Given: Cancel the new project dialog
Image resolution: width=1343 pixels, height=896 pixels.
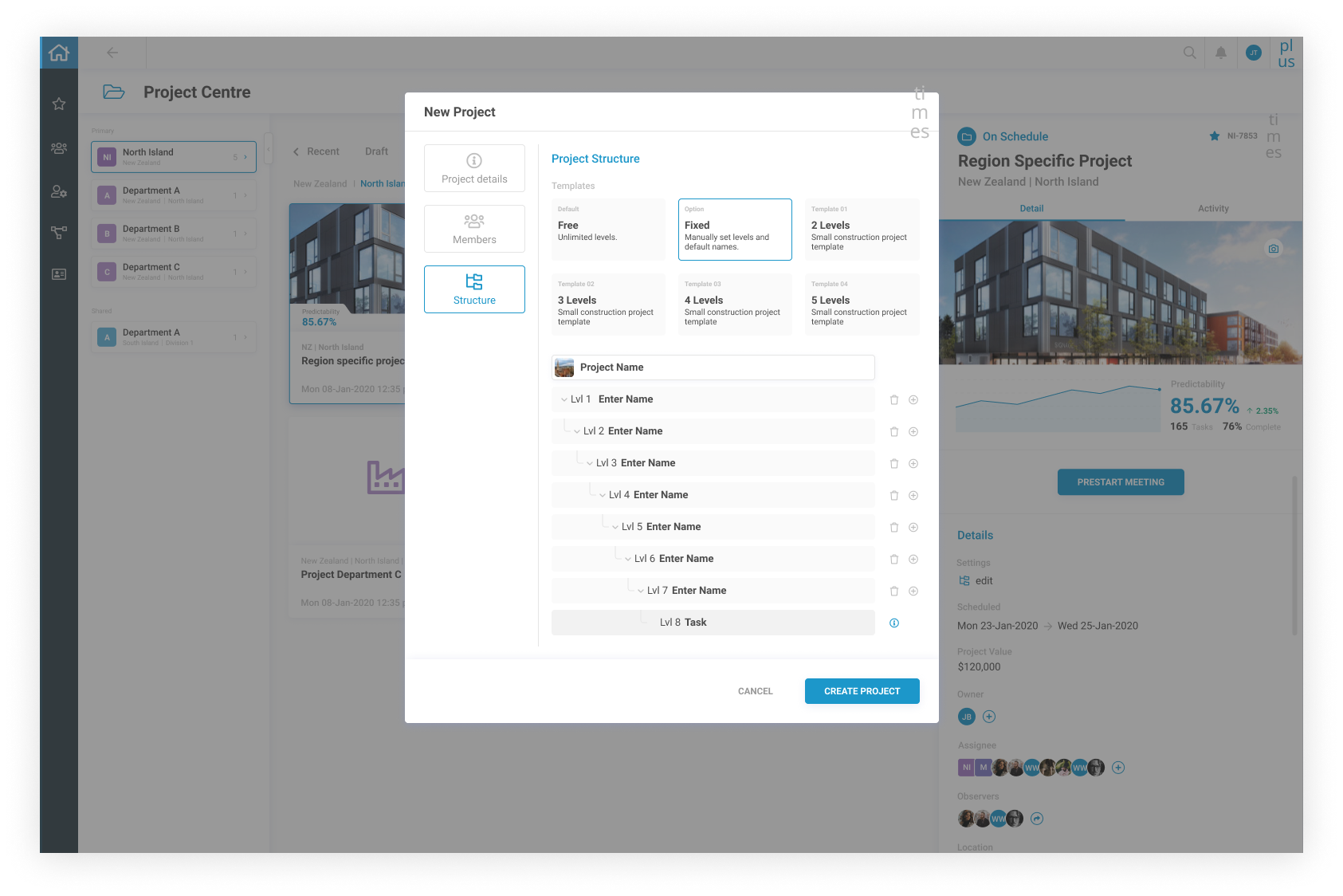Looking at the screenshot, I should coord(755,691).
